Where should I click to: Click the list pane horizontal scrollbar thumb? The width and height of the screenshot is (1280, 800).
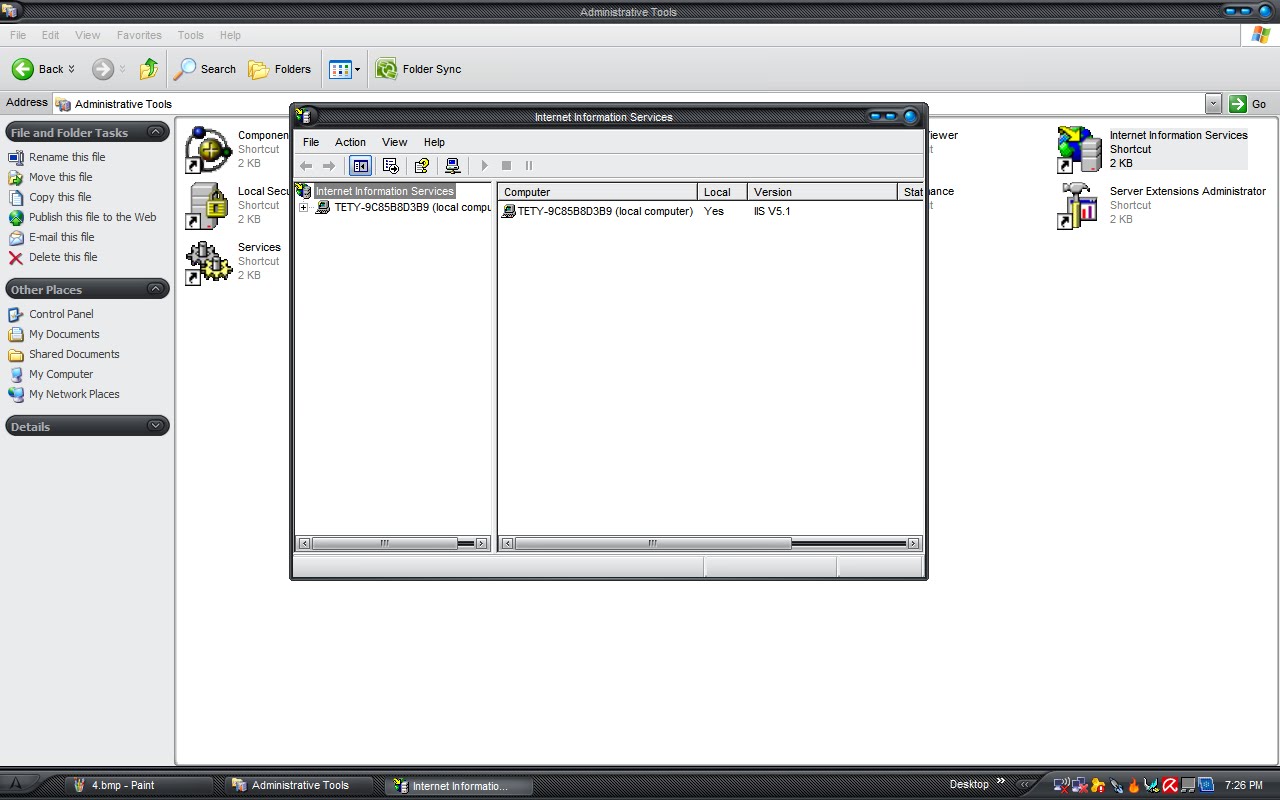pos(652,543)
